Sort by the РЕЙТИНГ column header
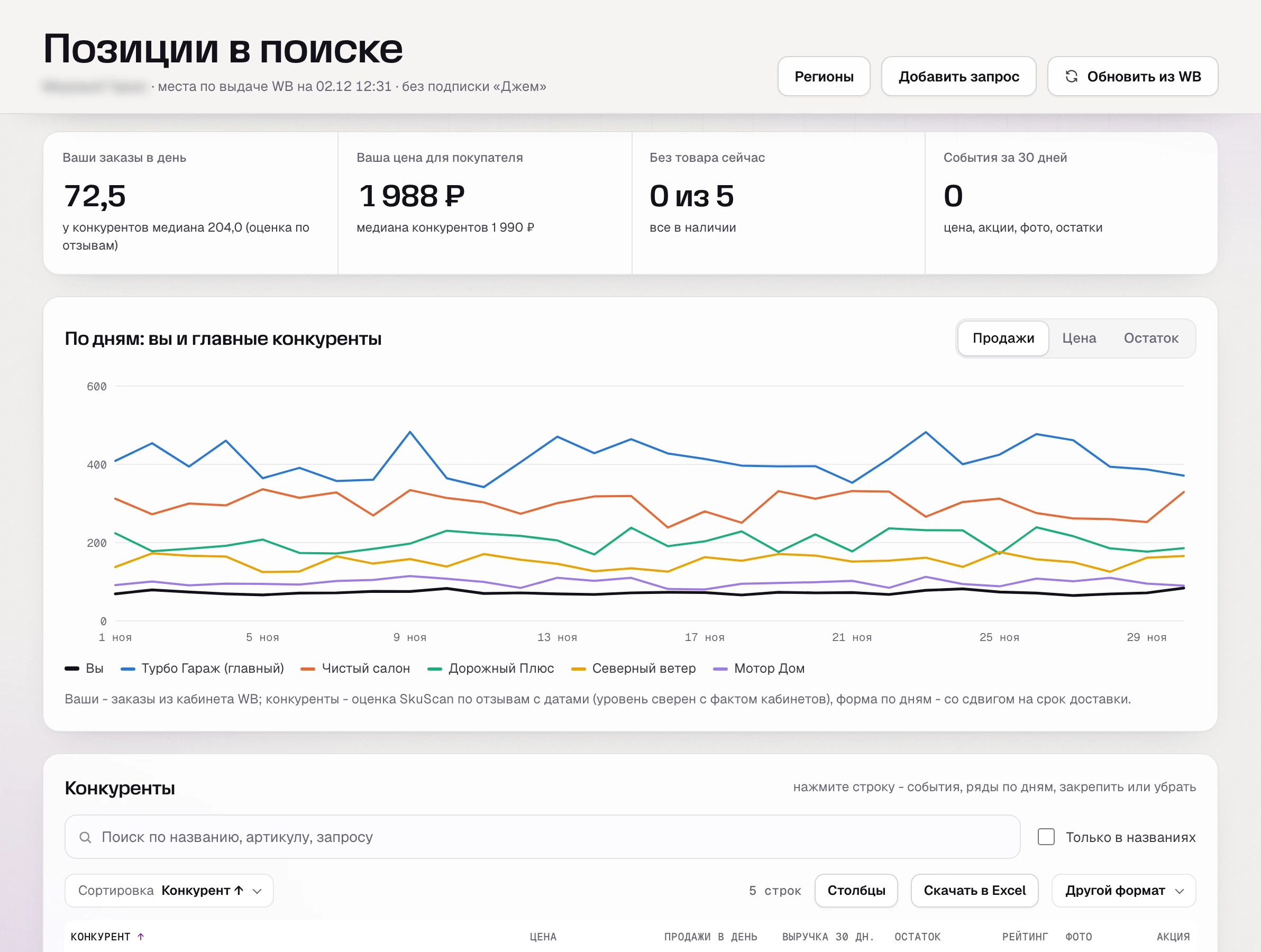 (x=1025, y=937)
